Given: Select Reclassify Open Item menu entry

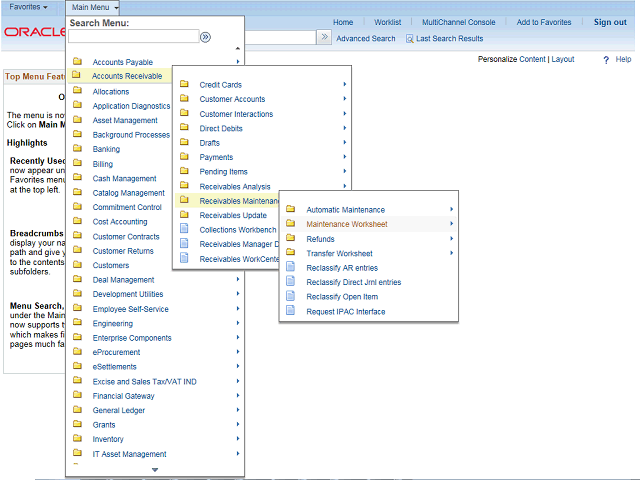Looking at the screenshot, I should click(342, 297).
